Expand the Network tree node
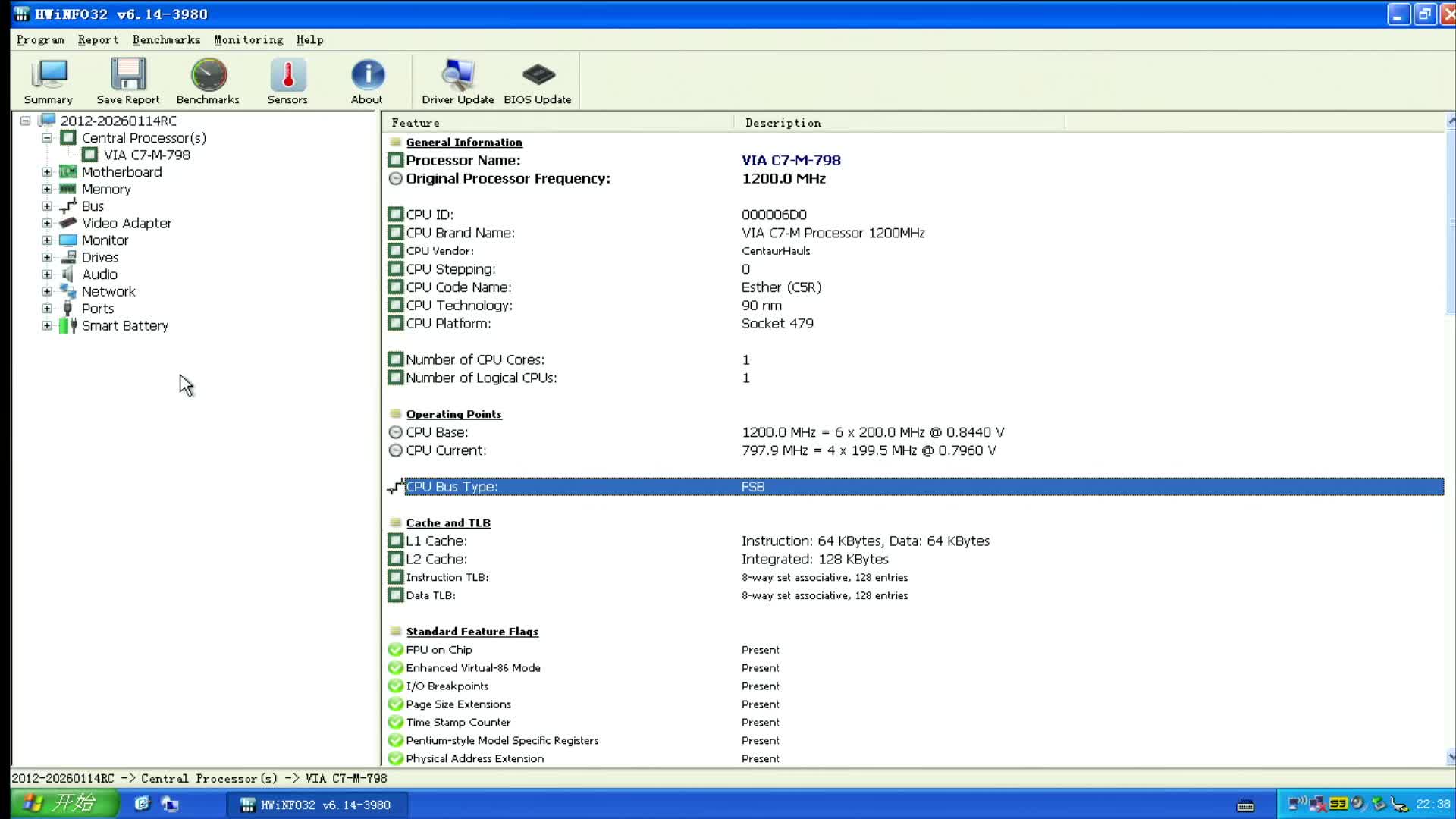This screenshot has height=819, width=1456. (47, 292)
